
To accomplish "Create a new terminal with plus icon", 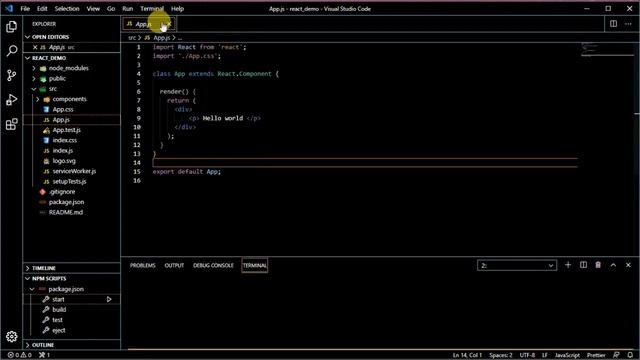I will (568, 265).
